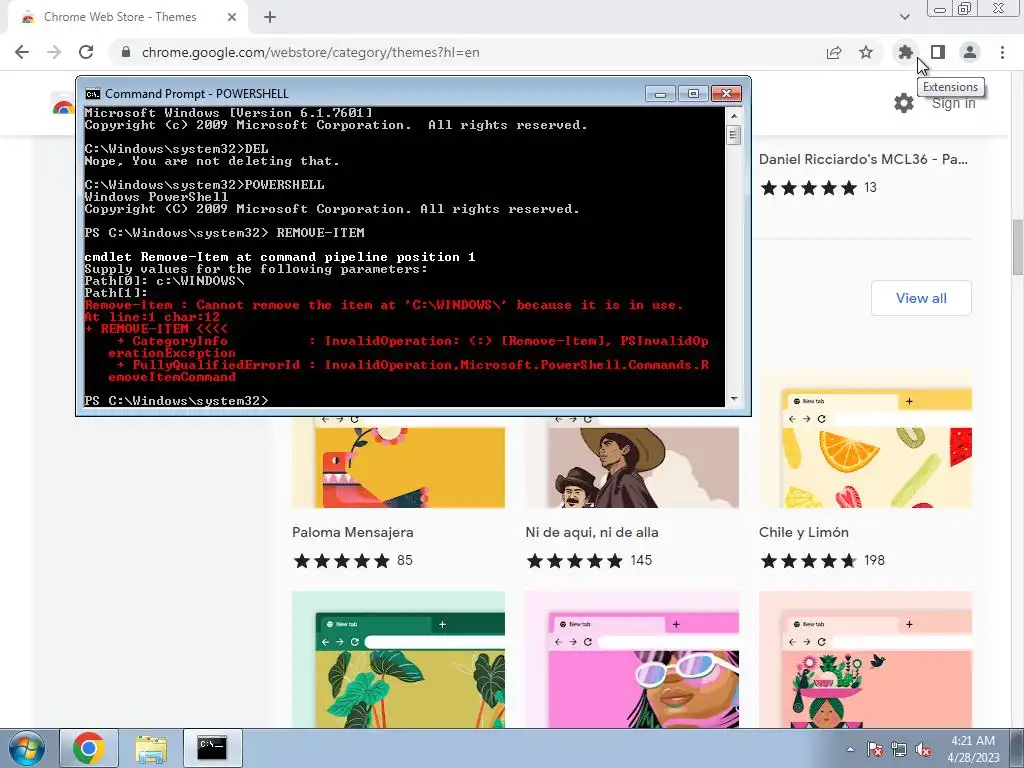Click the Paloma Mensajera title text
Screen dimensions: 1024x768
pos(353,532)
